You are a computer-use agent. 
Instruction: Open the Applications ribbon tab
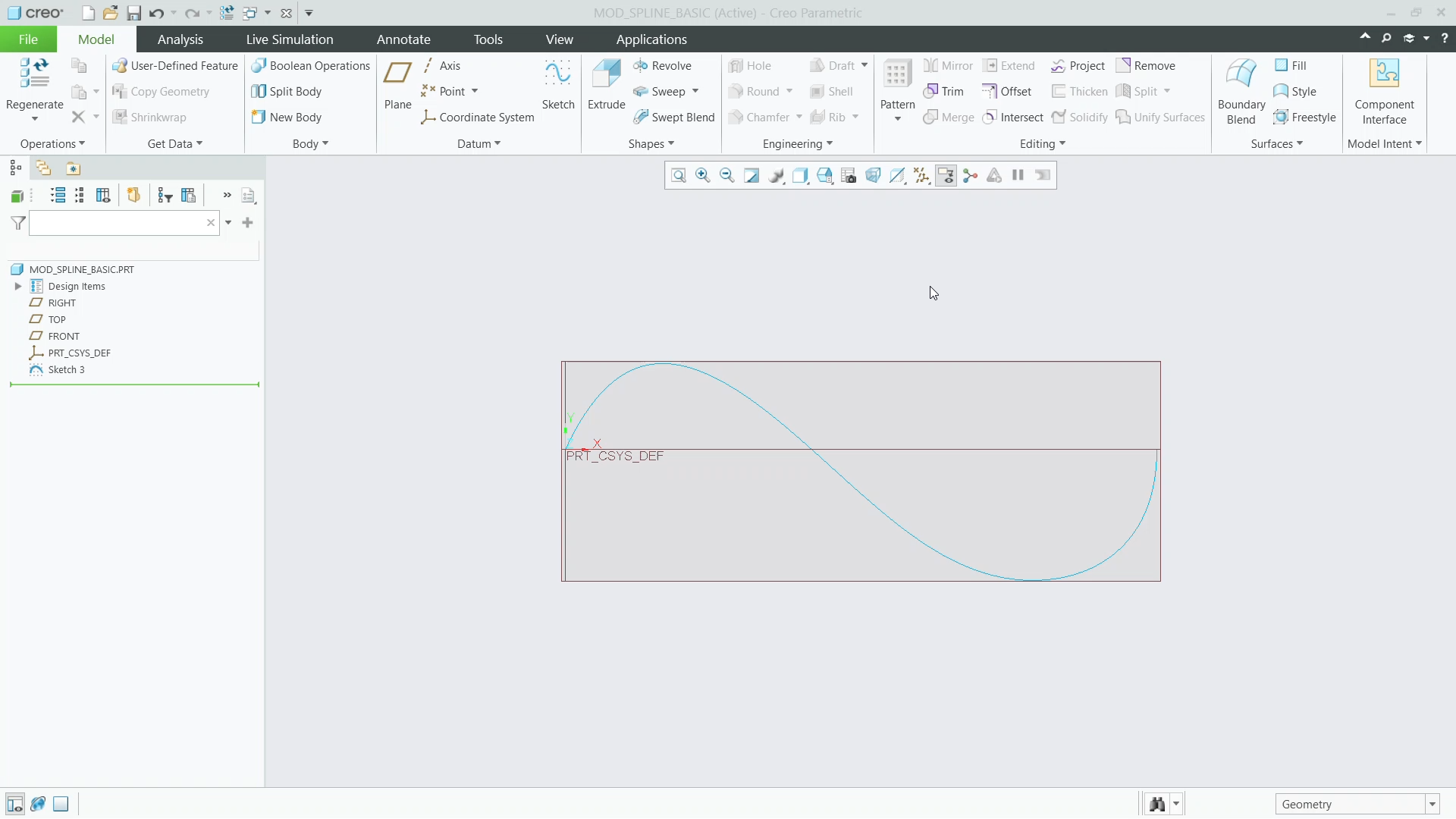(651, 39)
